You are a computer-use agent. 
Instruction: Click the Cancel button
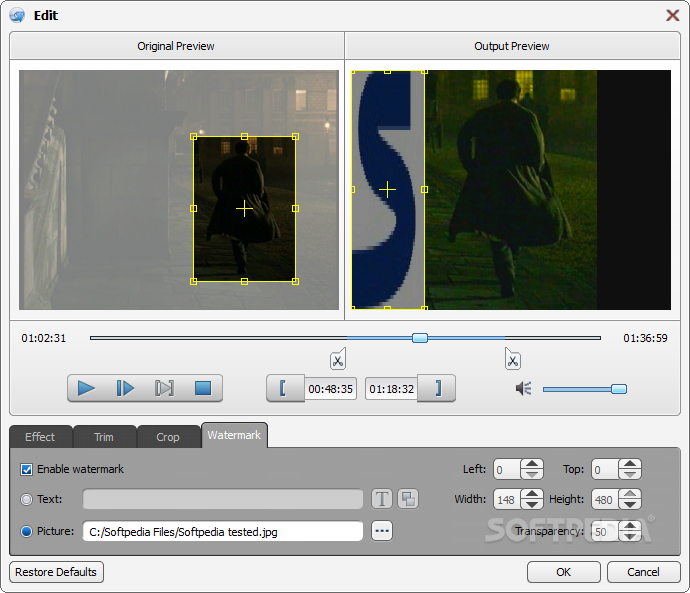pos(643,572)
